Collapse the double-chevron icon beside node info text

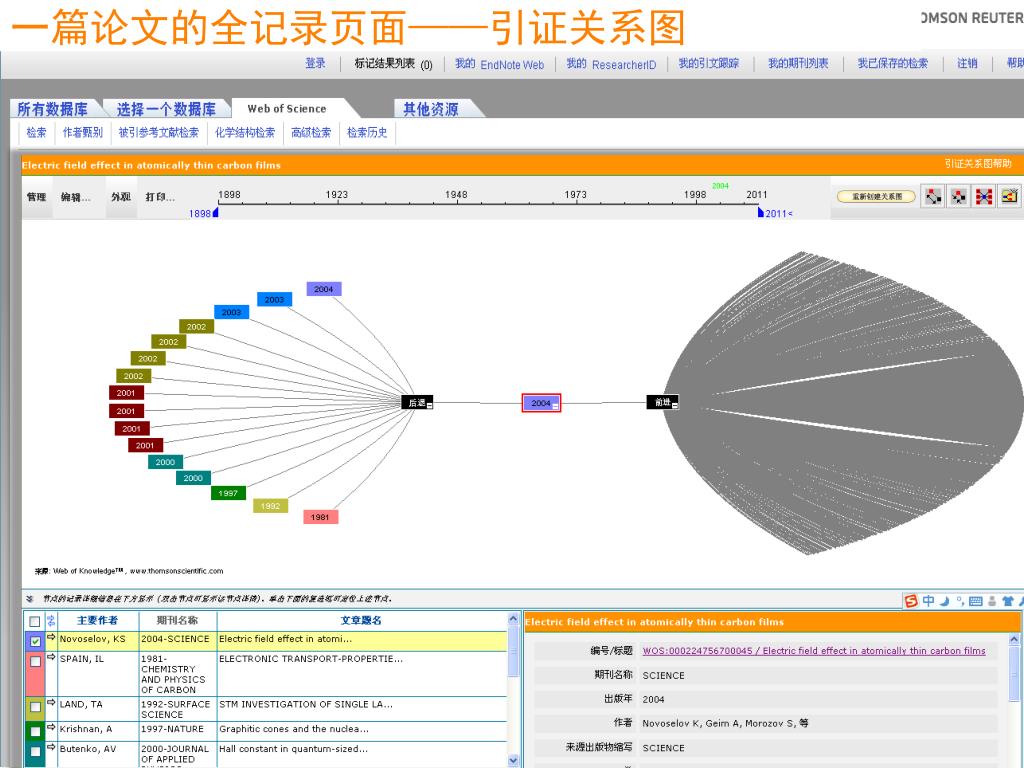tap(29, 598)
